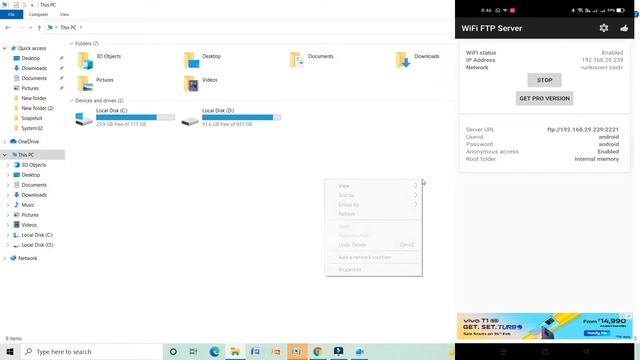The image size is (640, 360).
Task: Expand Music under This PC tree
Action: pyautogui.click(x=8, y=205)
